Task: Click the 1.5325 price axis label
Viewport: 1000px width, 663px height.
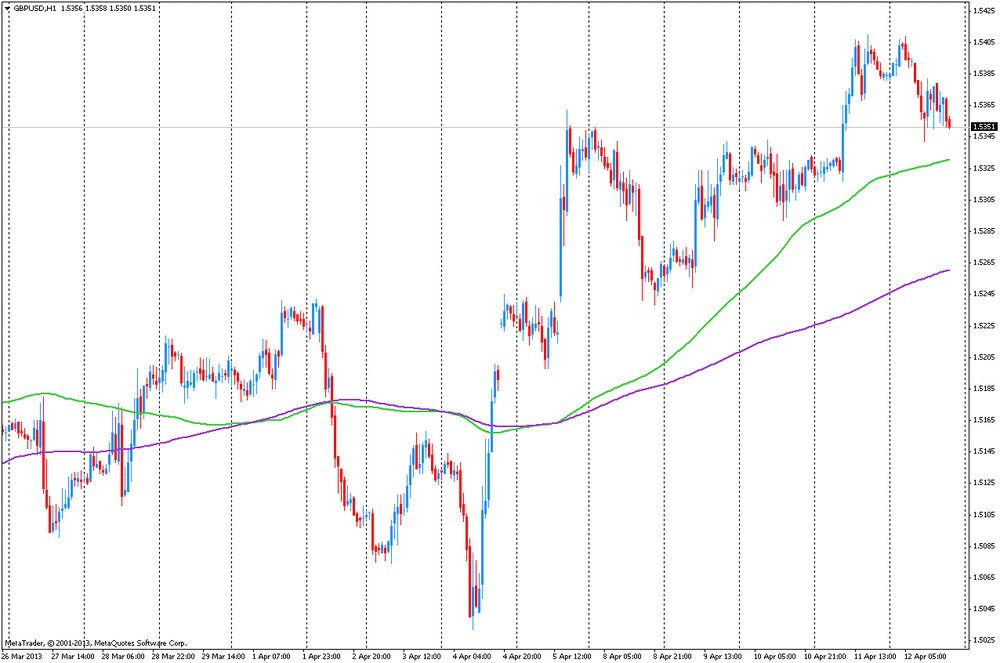Action: tap(985, 168)
